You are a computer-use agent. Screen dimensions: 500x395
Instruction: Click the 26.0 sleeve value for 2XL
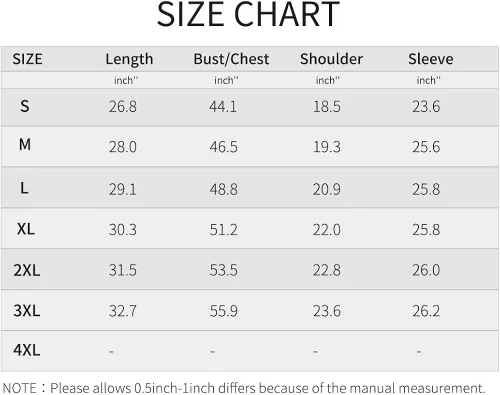(x=426, y=270)
